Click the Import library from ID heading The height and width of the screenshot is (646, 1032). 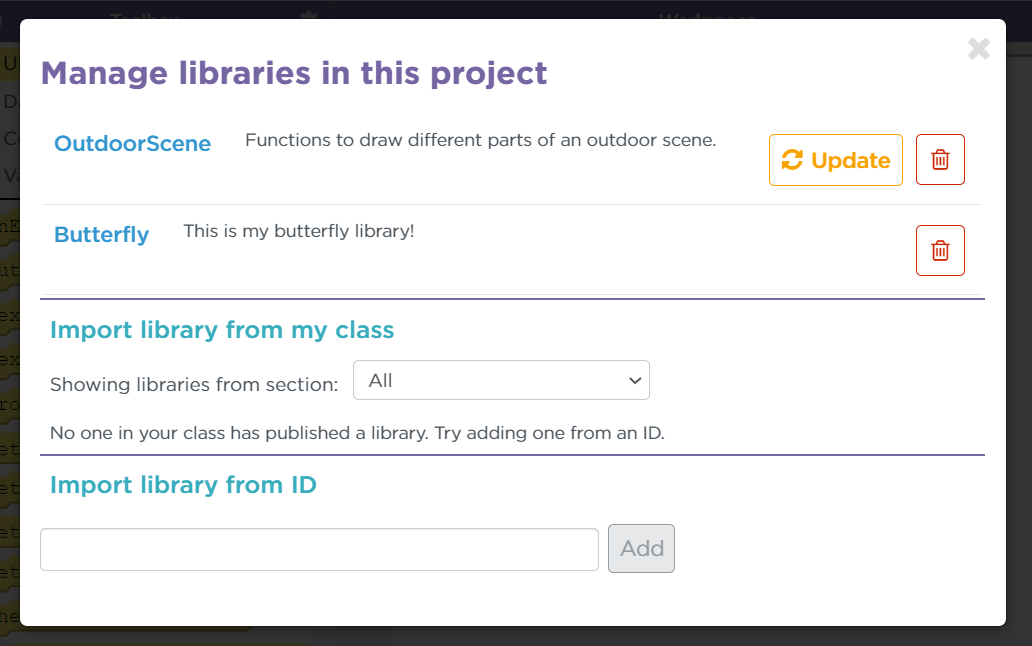coord(183,485)
